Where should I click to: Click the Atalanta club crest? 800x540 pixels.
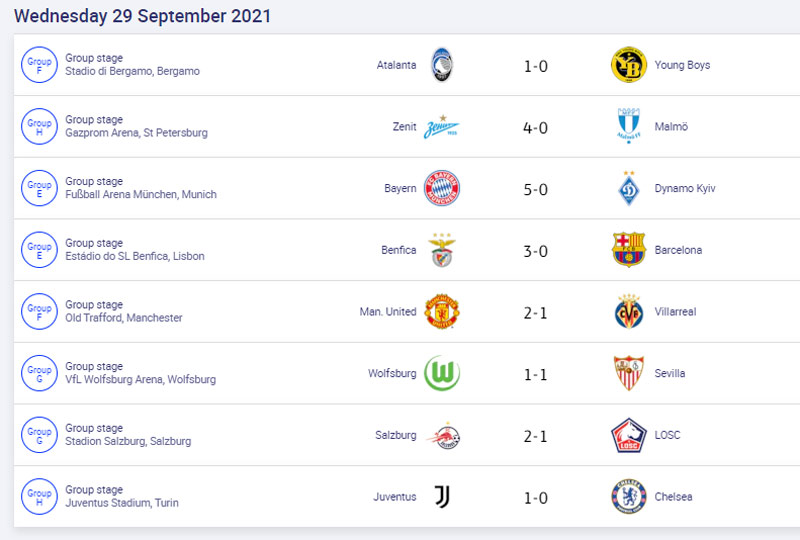pos(442,65)
